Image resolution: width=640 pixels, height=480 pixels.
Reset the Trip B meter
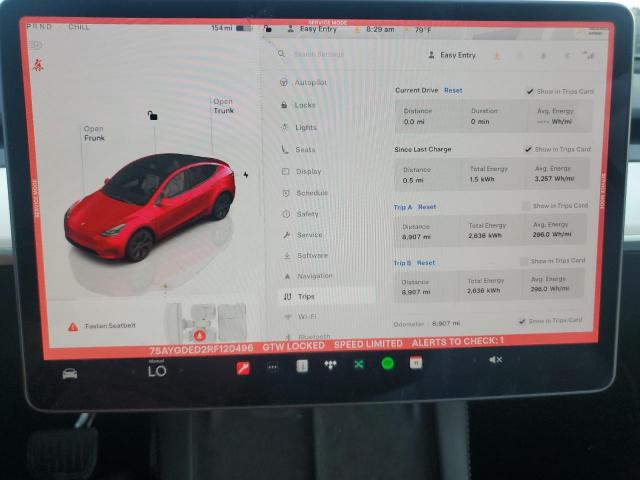[x=426, y=263]
